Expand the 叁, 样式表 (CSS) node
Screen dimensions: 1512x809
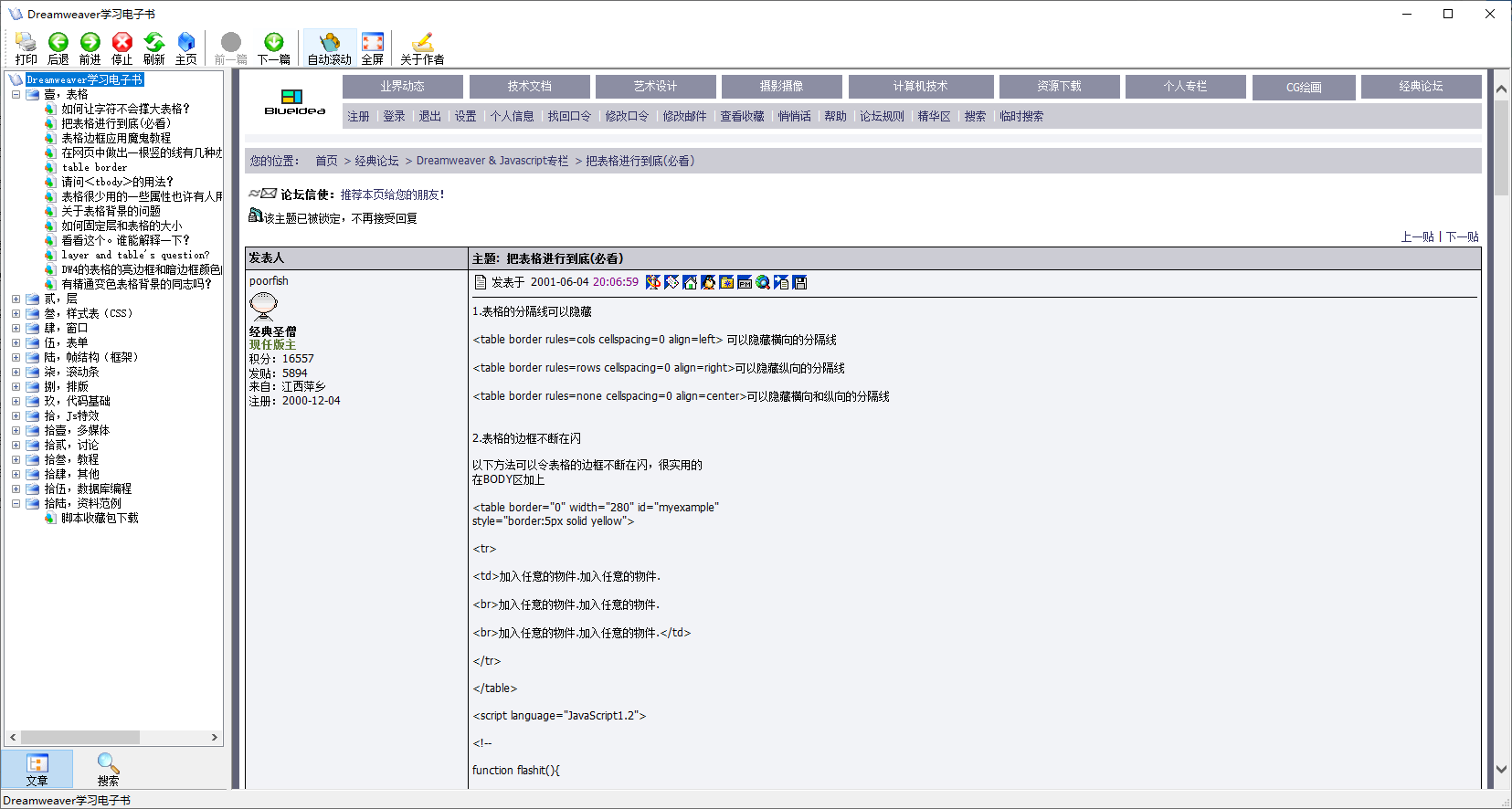click(16, 313)
